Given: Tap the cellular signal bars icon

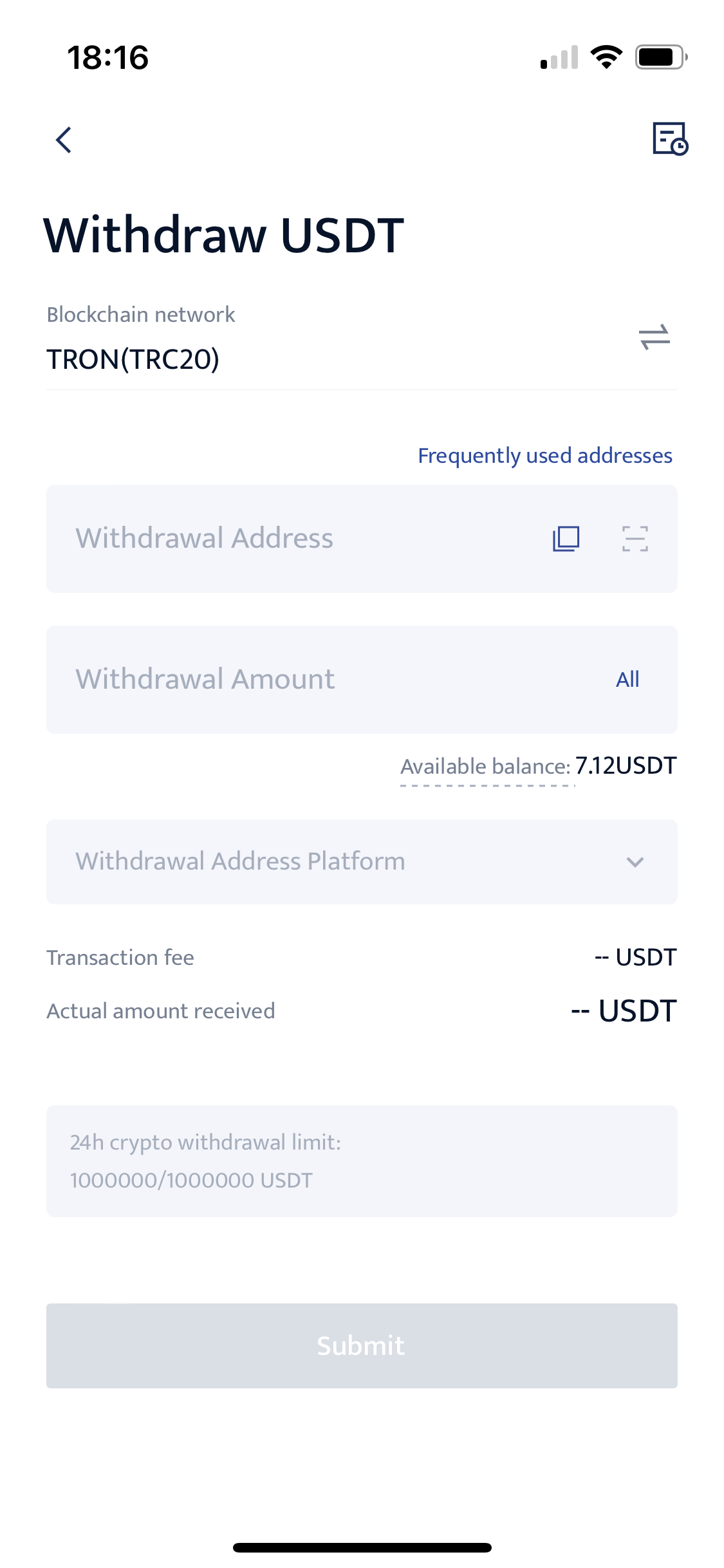Looking at the screenshot, I should coord(559,57).
